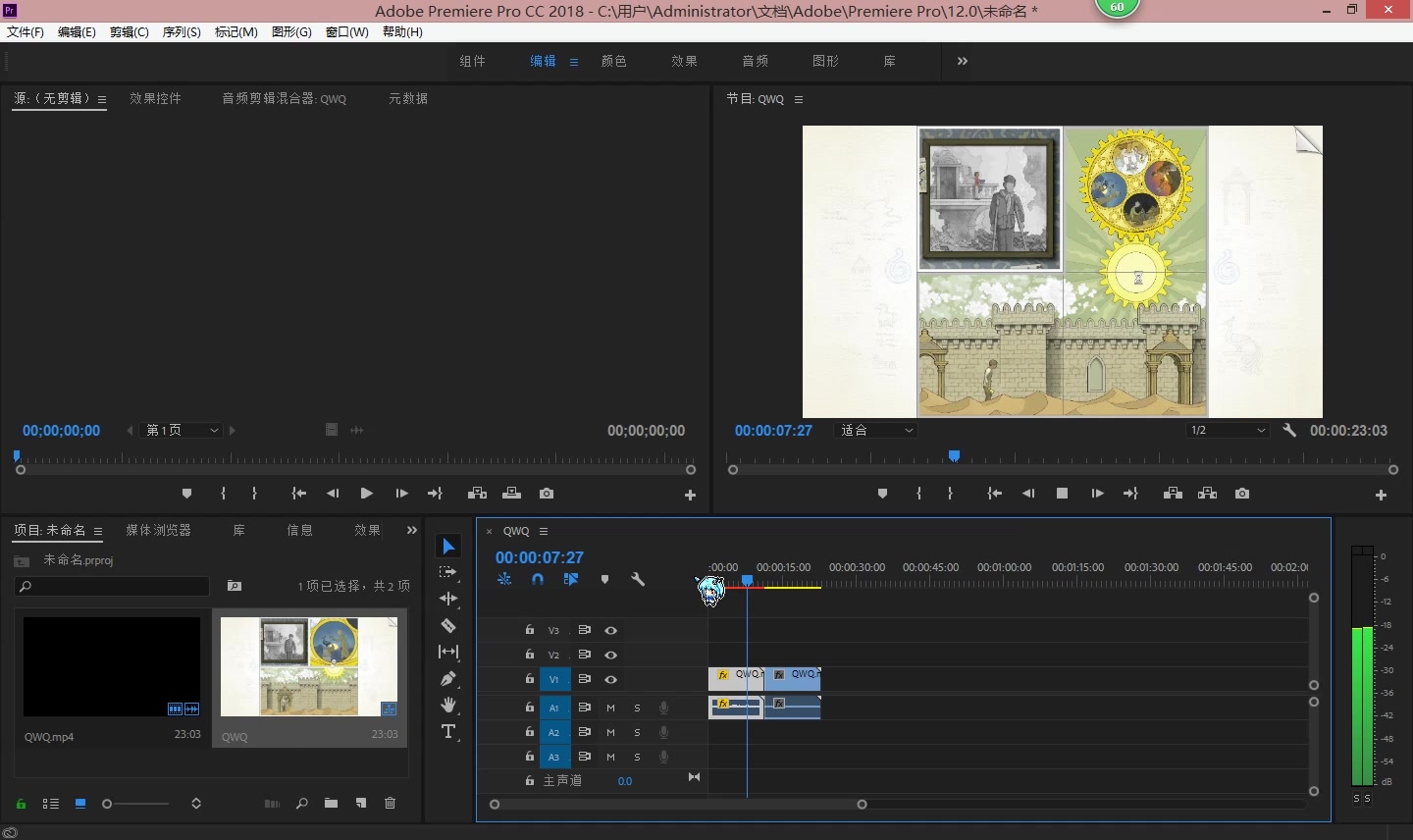
Task: Switch to 媒体浏览器 tab
Action: coord(158,530)
